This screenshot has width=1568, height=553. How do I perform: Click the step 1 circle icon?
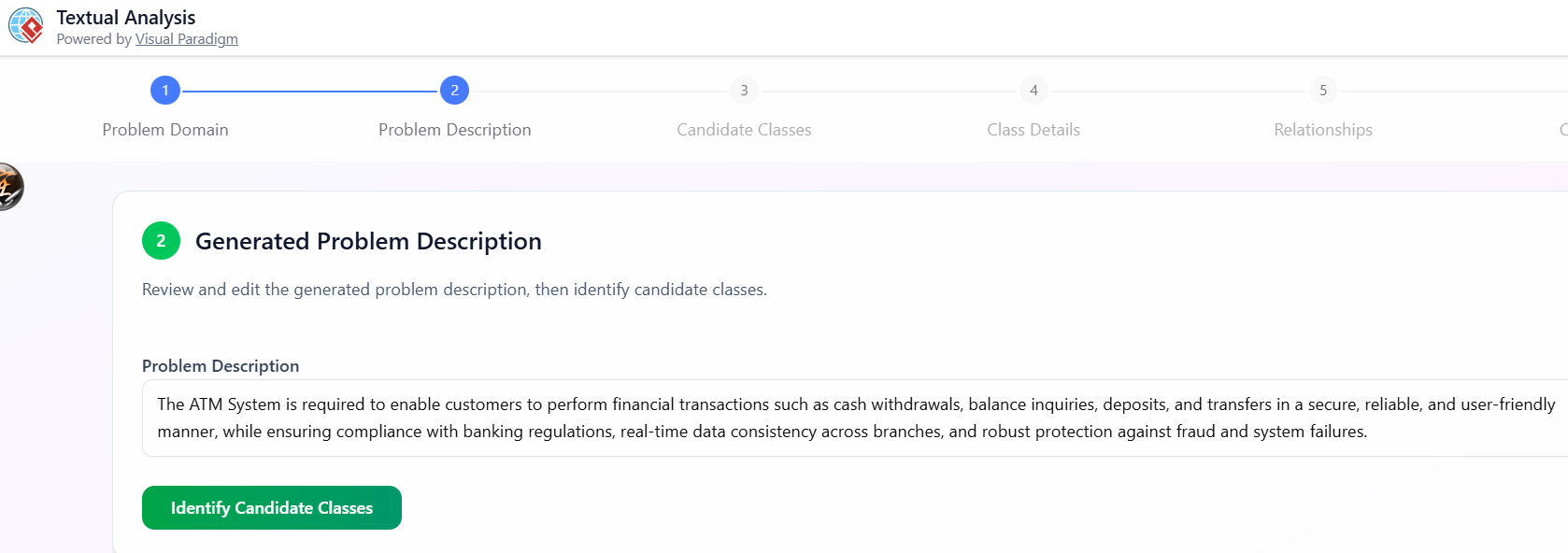pos(165,91)
